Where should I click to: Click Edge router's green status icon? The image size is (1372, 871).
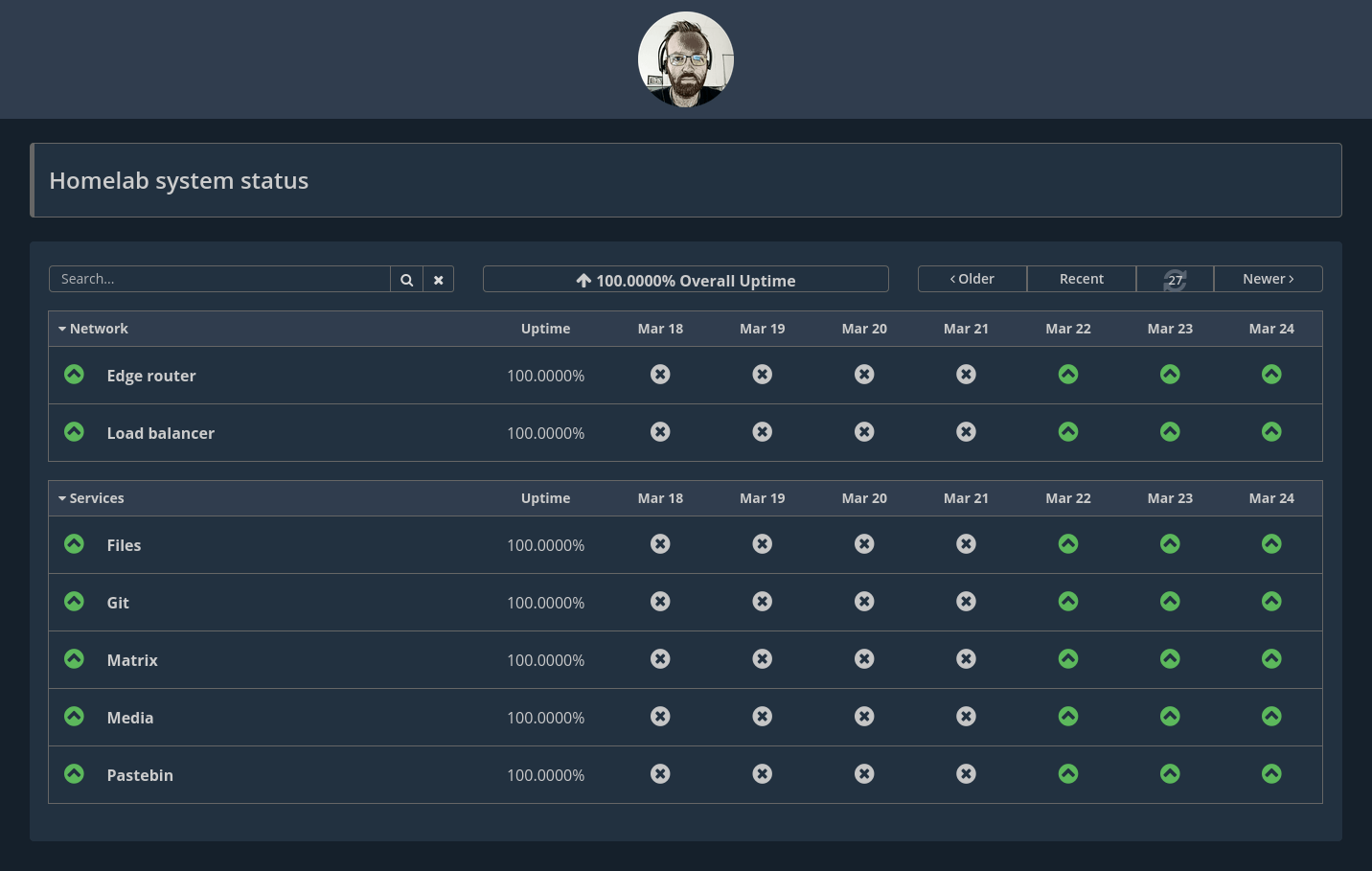click(x=74, y=375)
